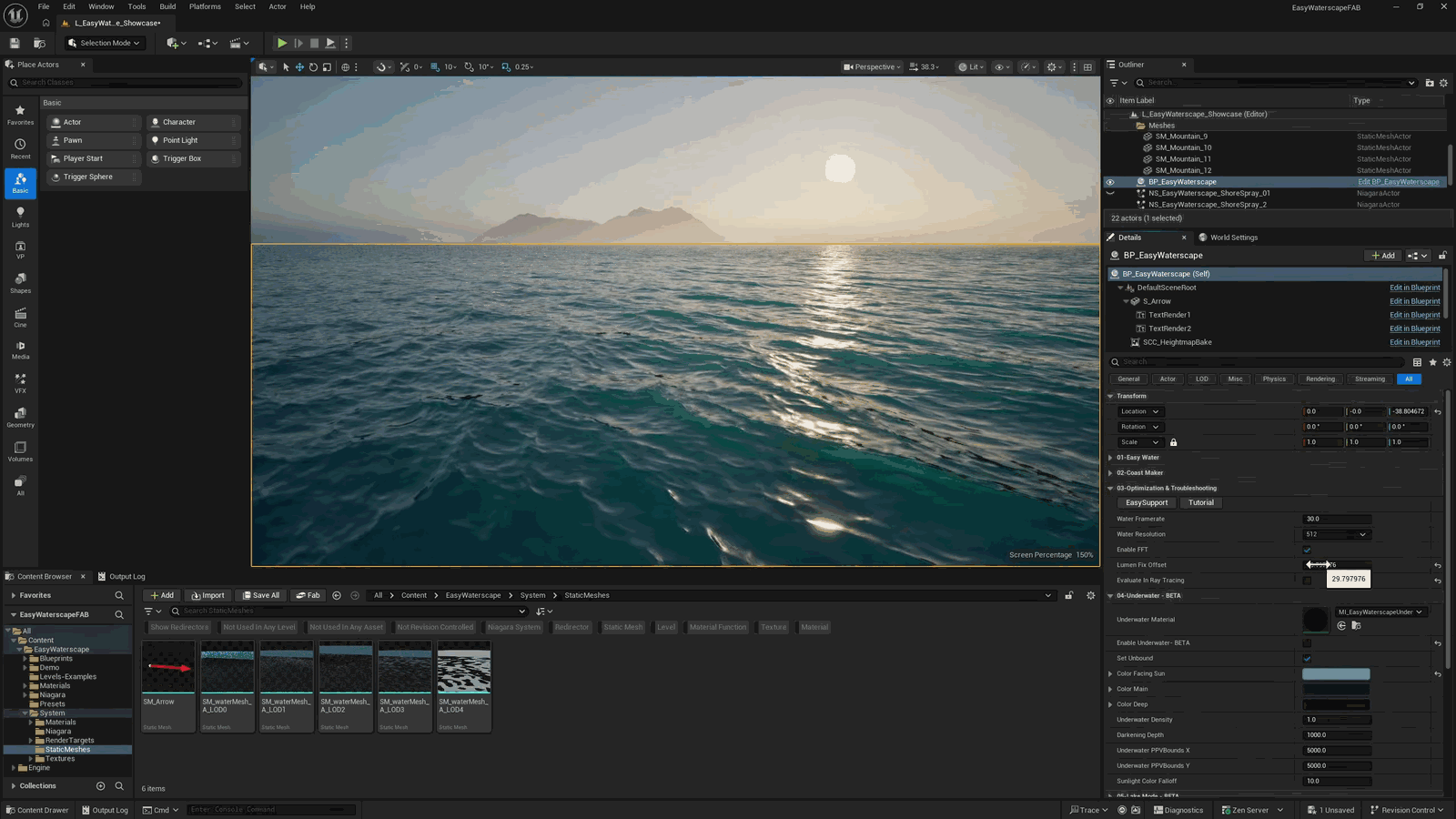Disable the Enable FFT checkbox
The height and width of the screenshot is (819, 1456).
pos(1307,550)
